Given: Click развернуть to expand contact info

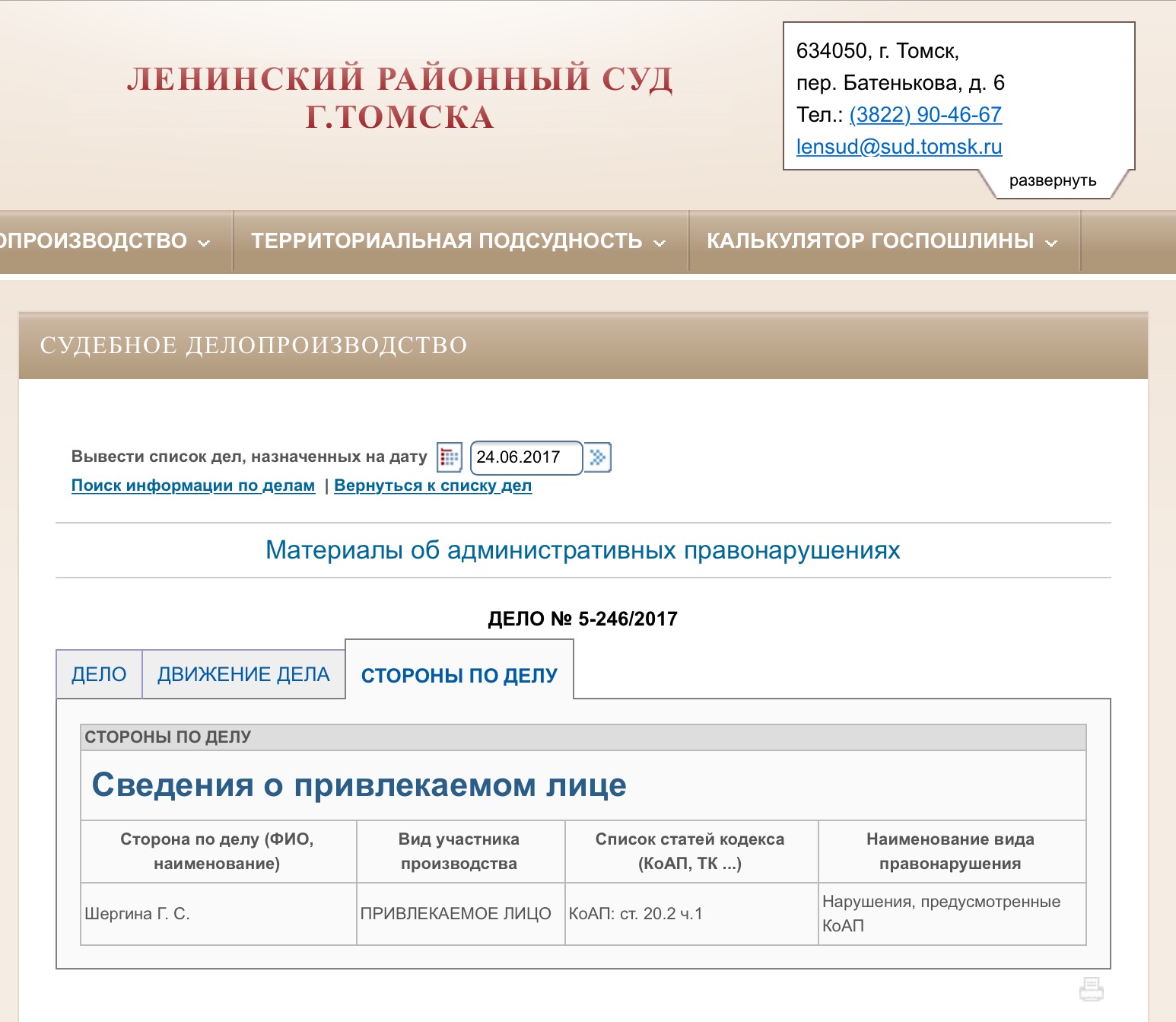Looking at the screenshot, I should (1053, 181).
